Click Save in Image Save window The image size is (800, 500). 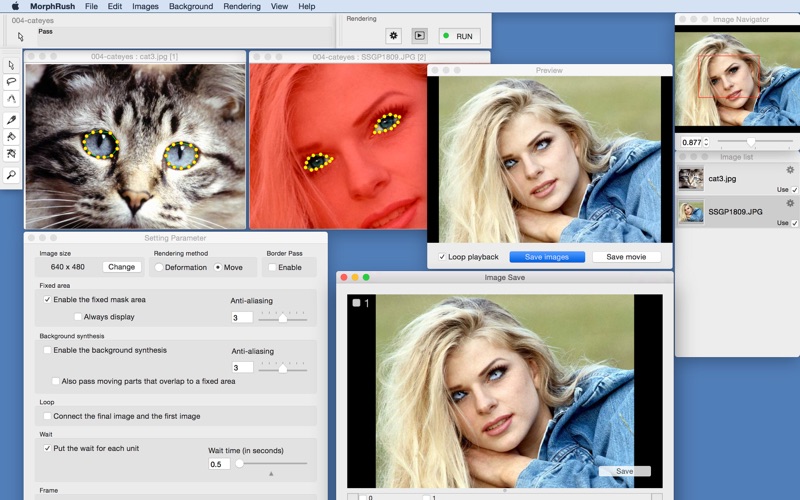coord(624,471)
